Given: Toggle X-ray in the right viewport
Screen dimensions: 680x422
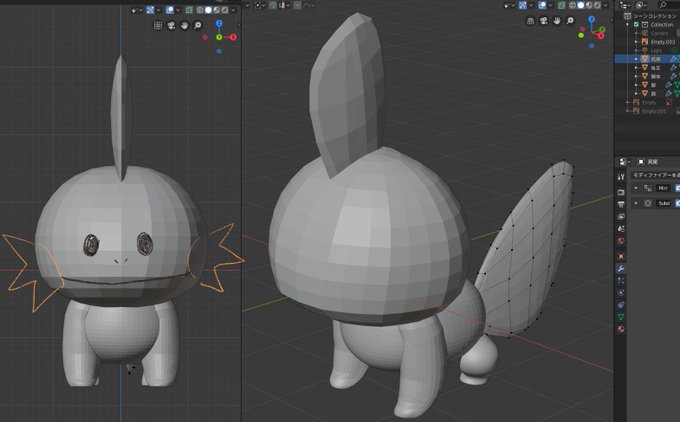Looking at the screenshot, I should click(562, 5).
